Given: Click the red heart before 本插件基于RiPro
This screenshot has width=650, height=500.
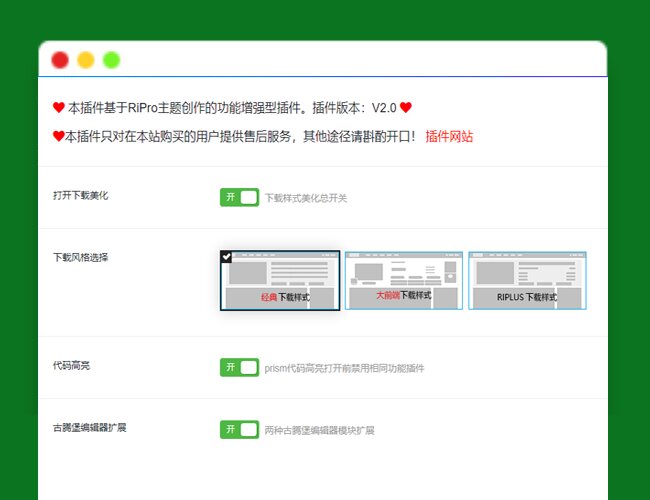Looking at the screenshot, I should point(59,107).
